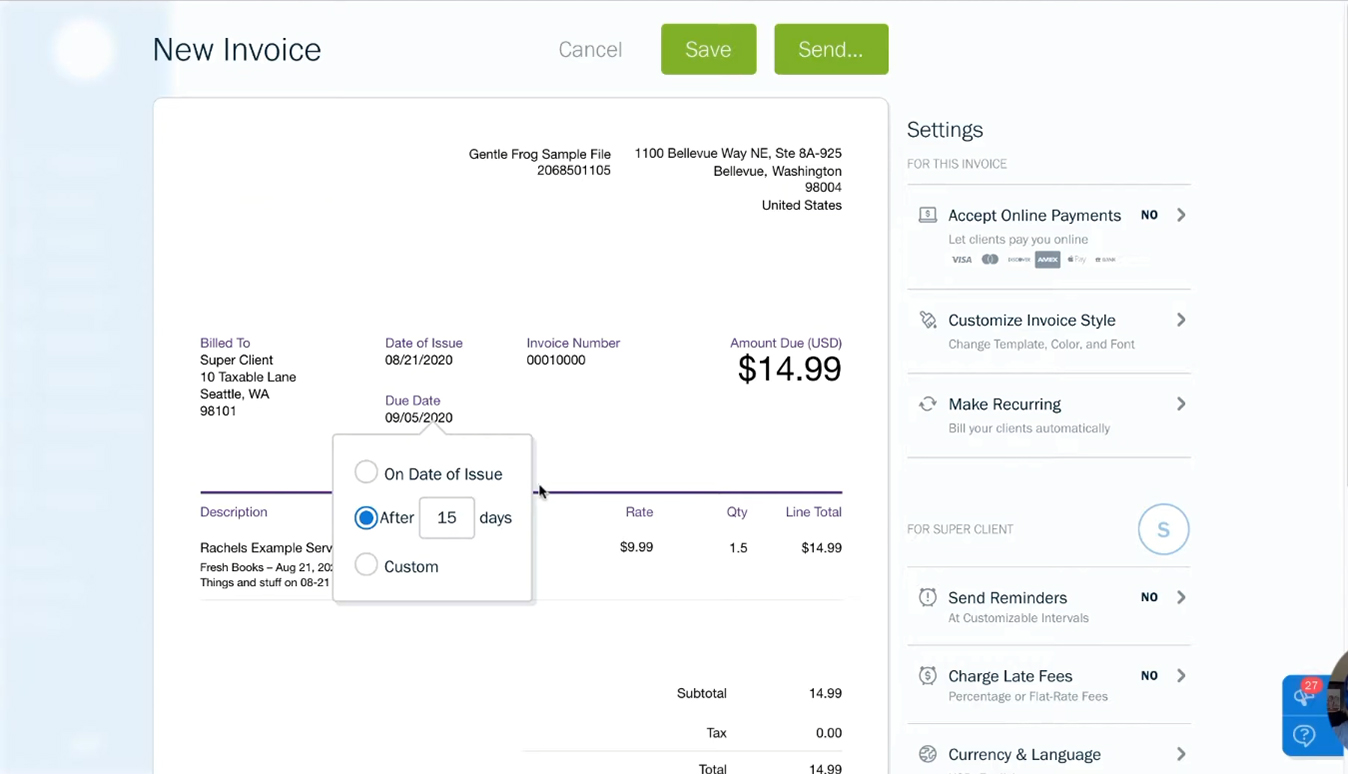Viewport: 1348px width, 774px height.
Task: Click the Send Reminders alarm icon
Action: coord(927,597)
